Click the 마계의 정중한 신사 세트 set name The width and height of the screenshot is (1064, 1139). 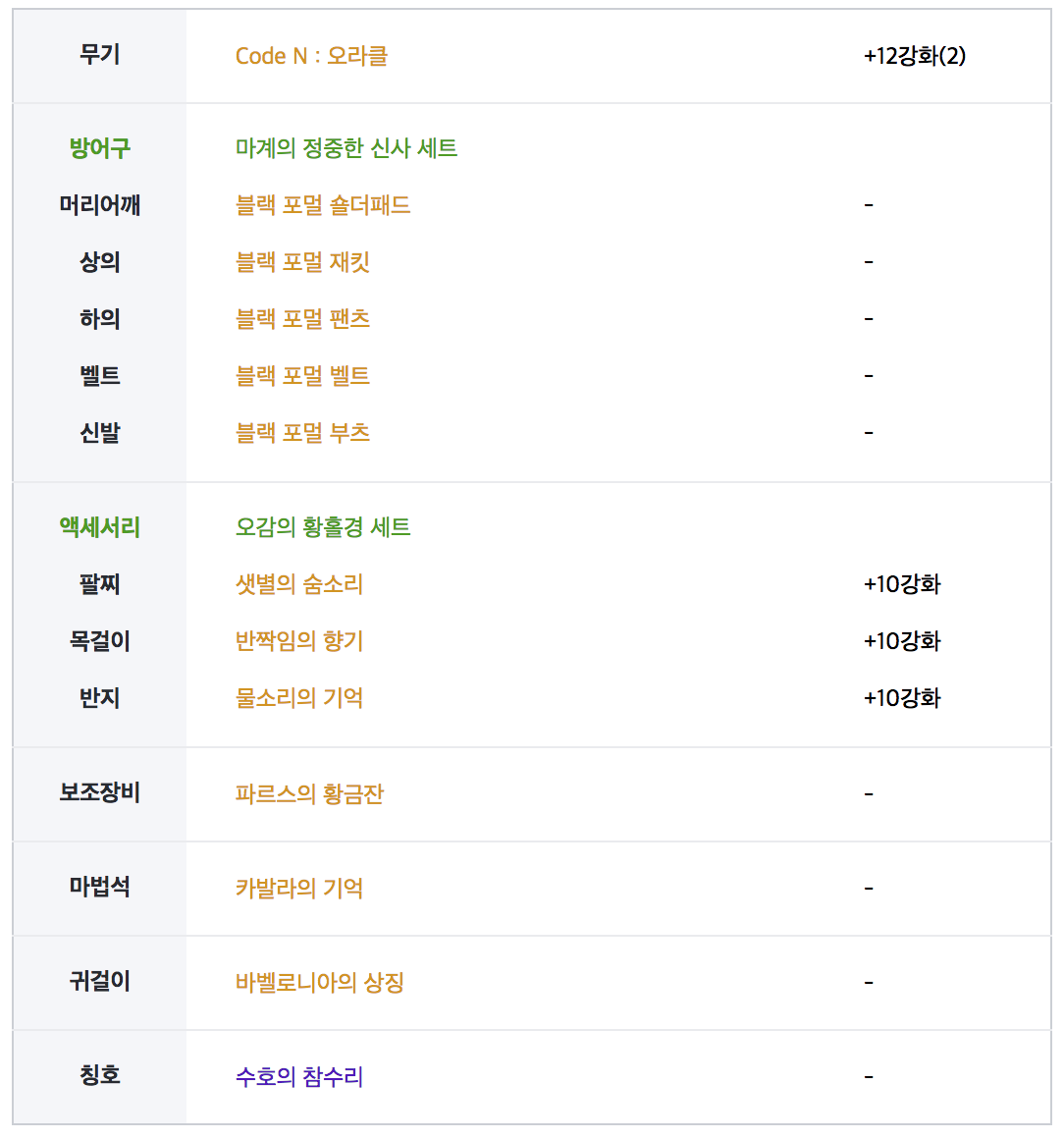pyautogui.click(x=346, y=148)
